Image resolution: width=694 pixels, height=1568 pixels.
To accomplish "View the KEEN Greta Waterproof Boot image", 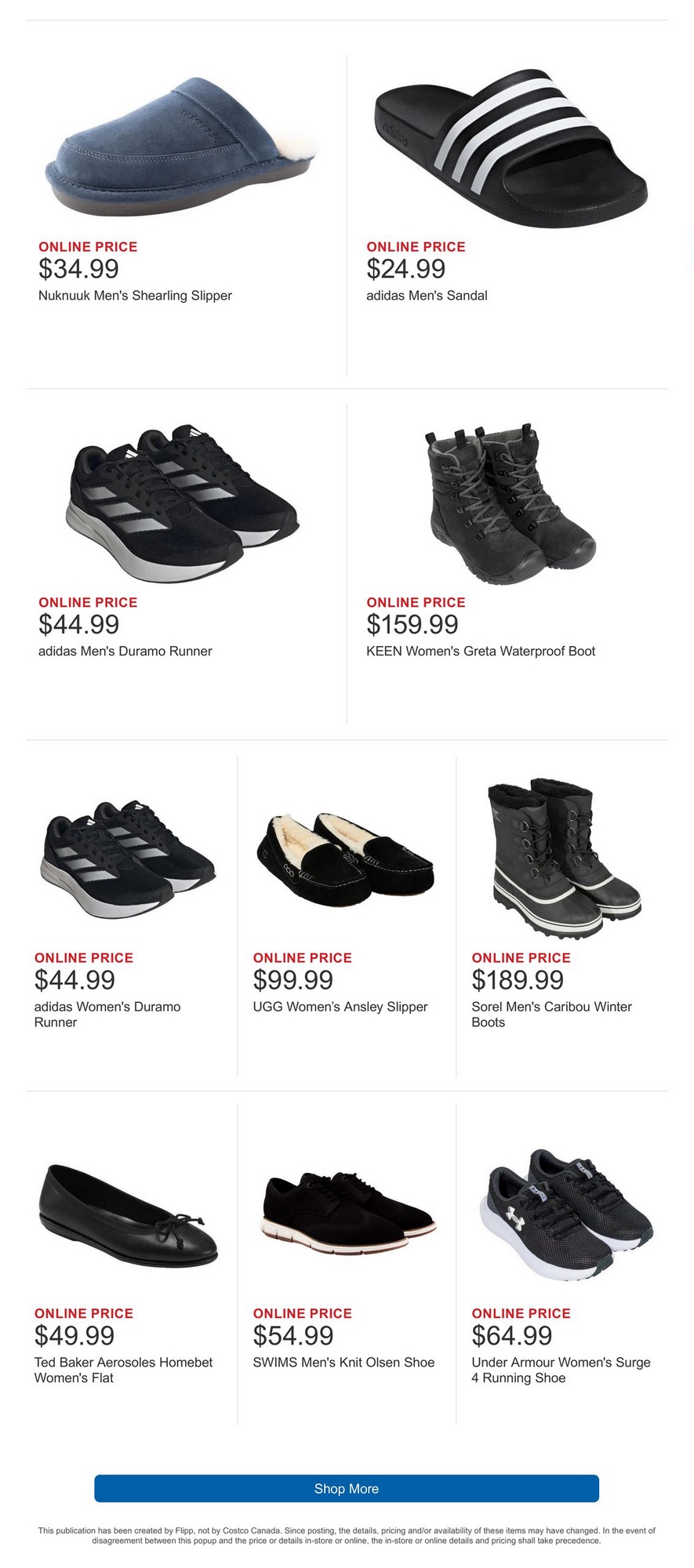I will pyautogui.click(x=511, y=503).
